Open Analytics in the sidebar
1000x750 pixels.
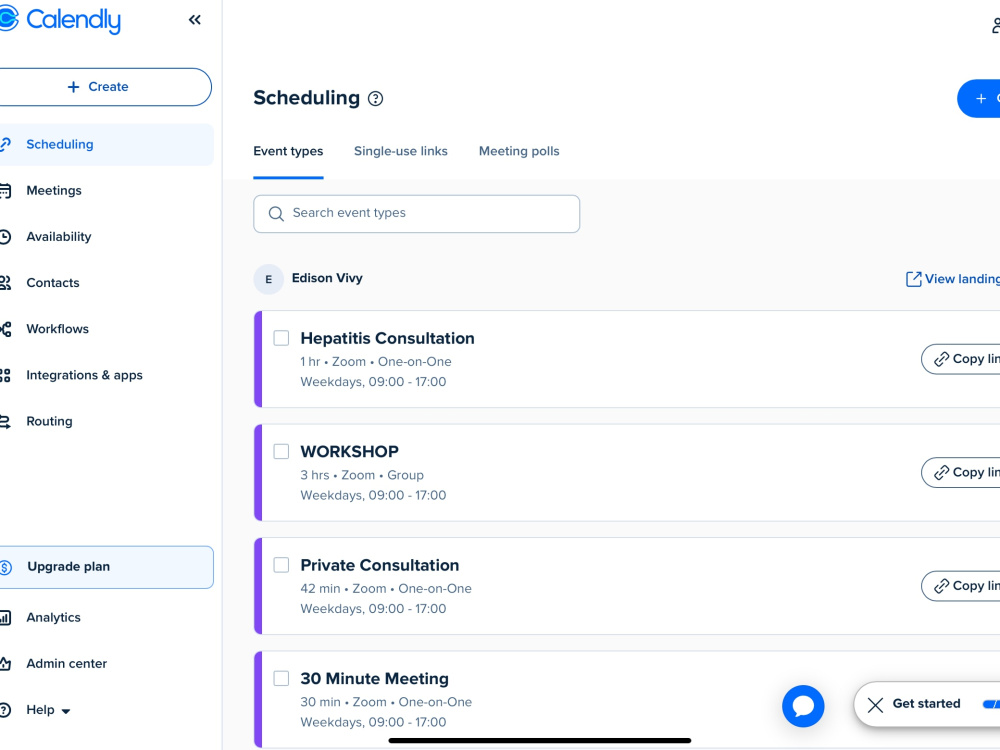point(54,617)
